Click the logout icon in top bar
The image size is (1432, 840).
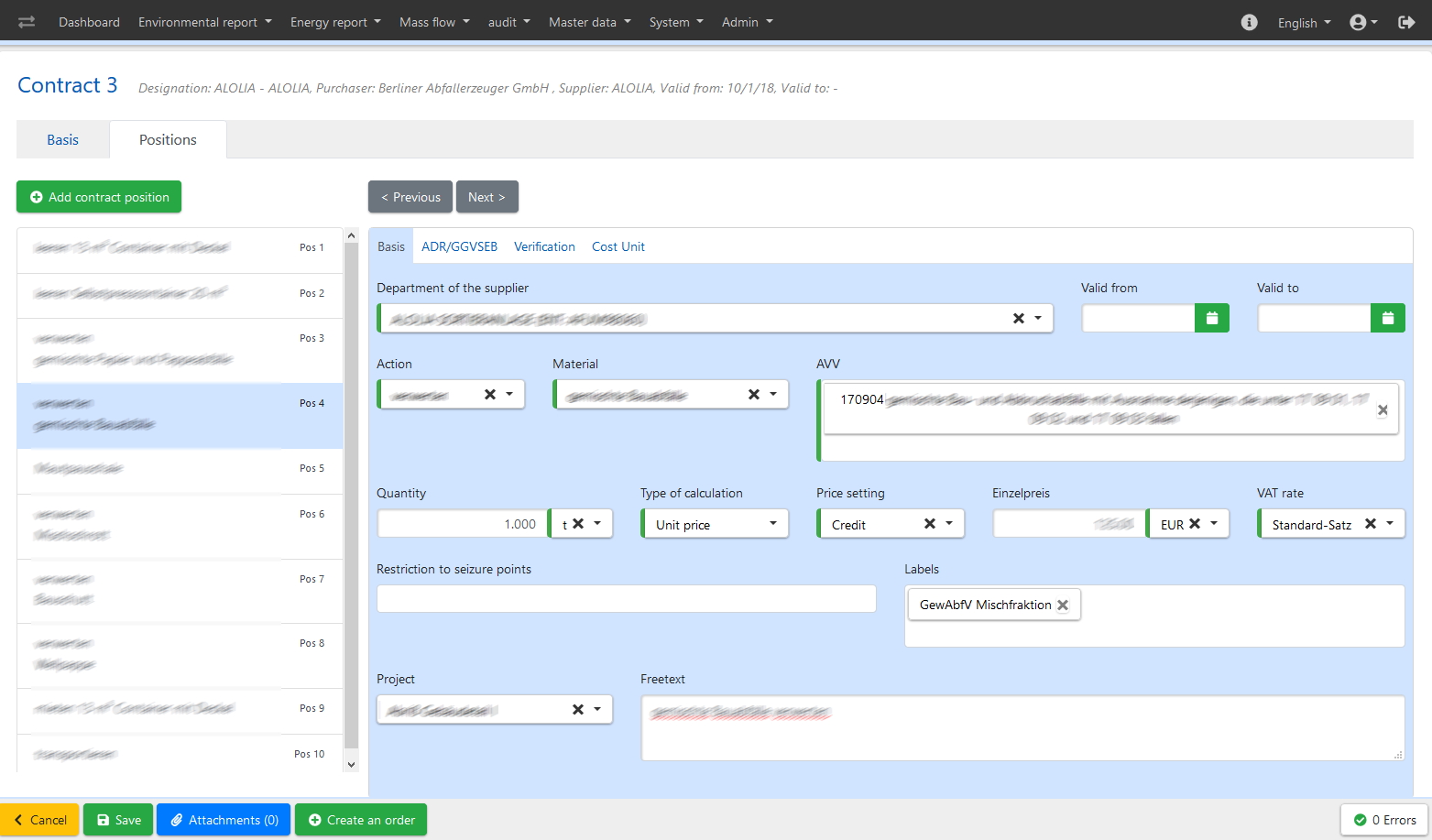[x=1406, y=22]
